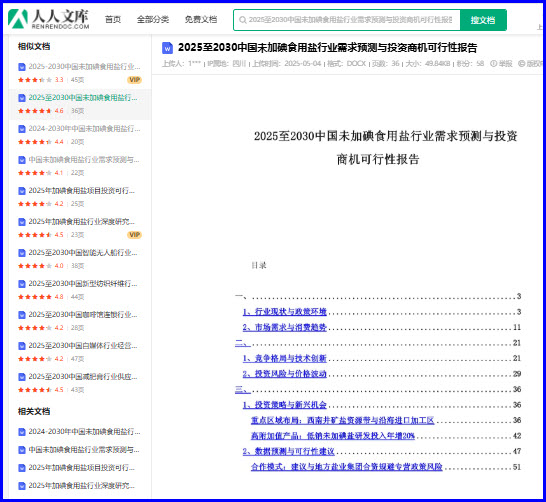The width and height of the screenshot is (546, 502).
Task: Click the magnifier icon in search box
Action: 243,20
